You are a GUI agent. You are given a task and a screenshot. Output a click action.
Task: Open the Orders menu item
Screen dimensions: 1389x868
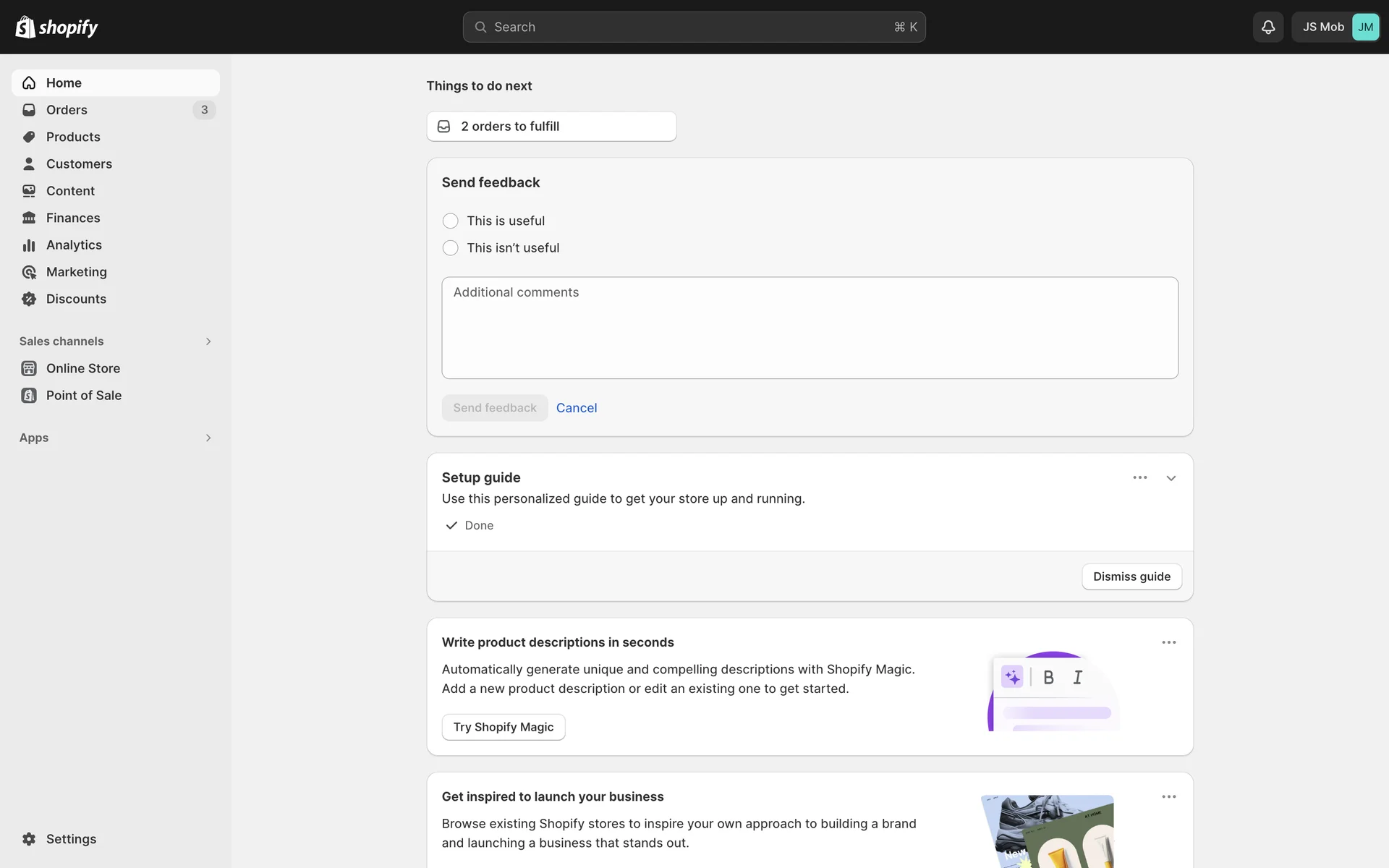pyautogui.click(x=66, y=110)
